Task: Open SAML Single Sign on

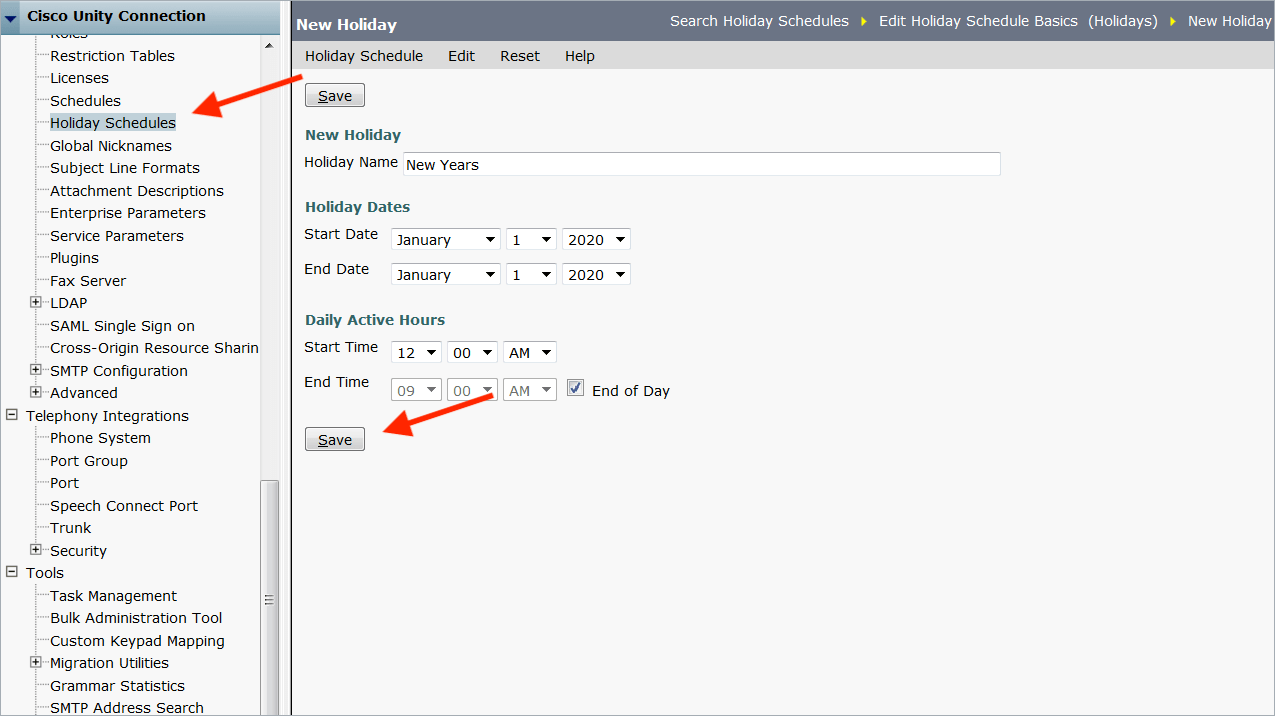Action: [x=122, y=326]
